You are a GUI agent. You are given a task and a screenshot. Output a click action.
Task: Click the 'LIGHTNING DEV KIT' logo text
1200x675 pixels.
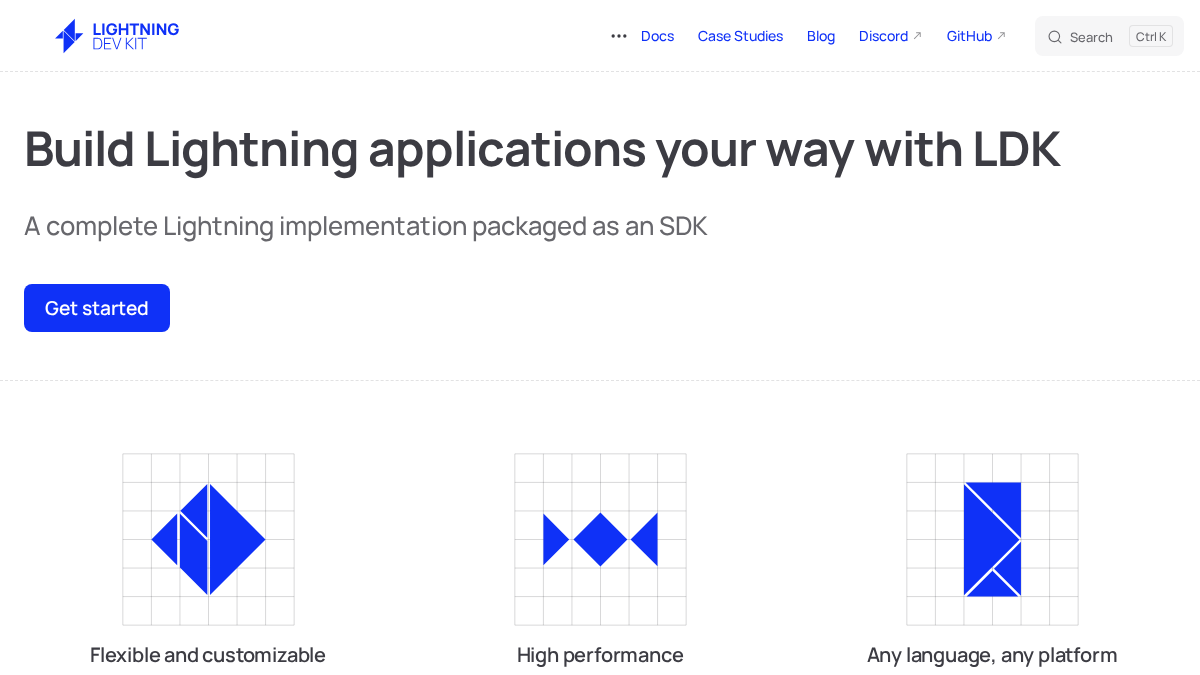[x=135, y=36]
